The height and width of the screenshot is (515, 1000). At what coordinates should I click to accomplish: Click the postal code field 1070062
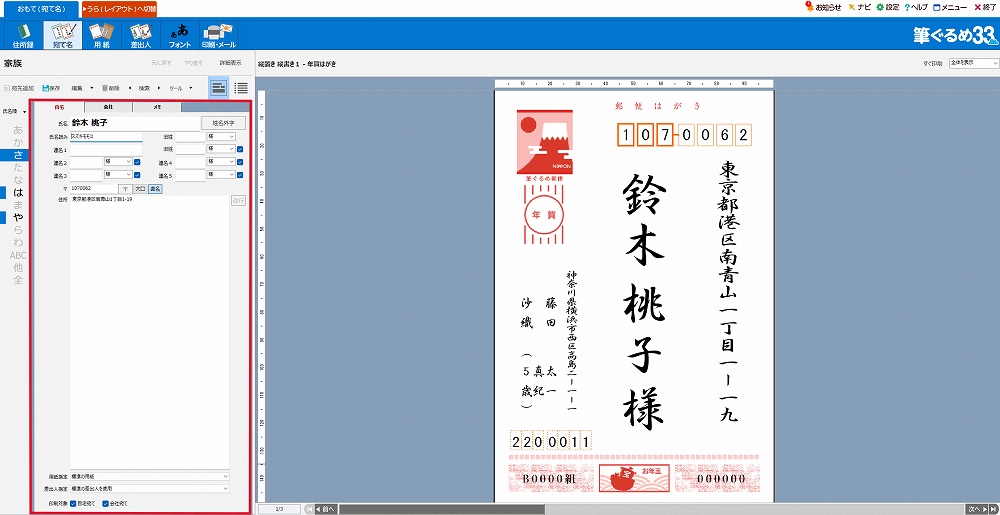pos(94,189)
